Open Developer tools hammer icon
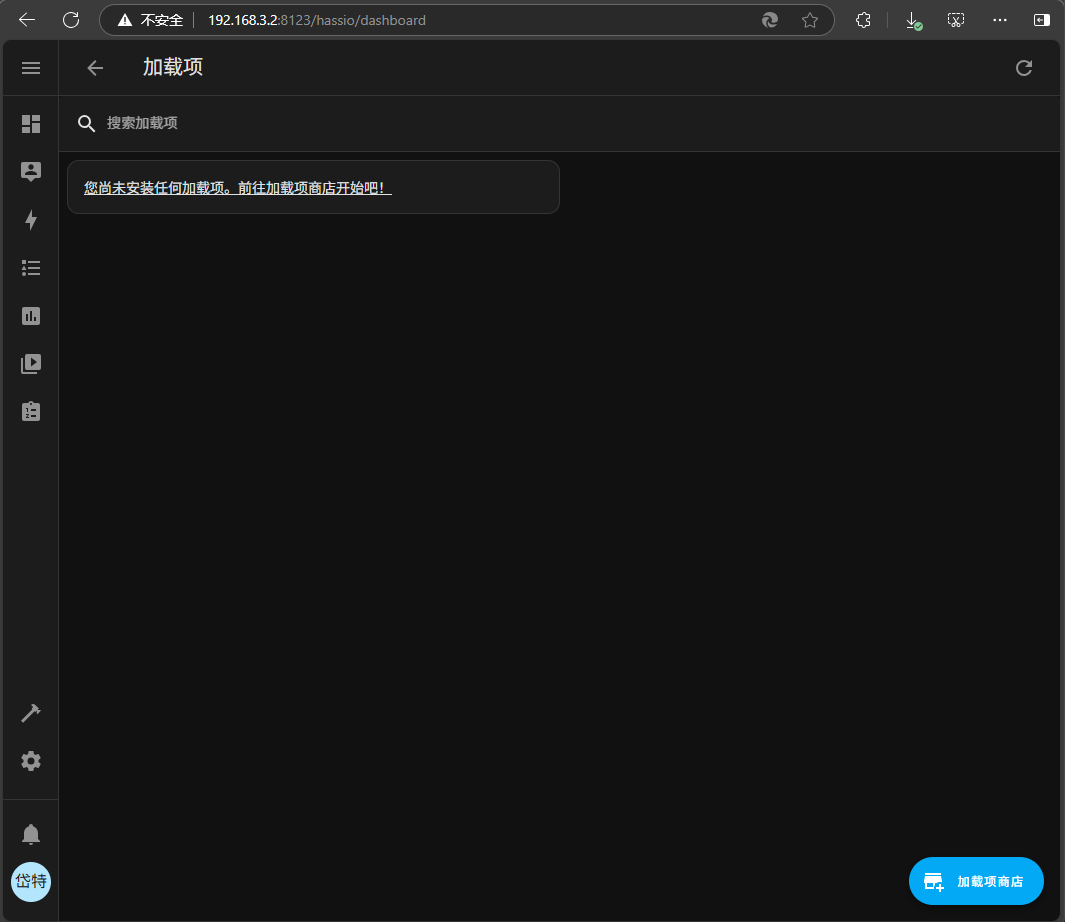Image resolution: width=1065 pixels, height=922 pixels. [x=31, y=713]
